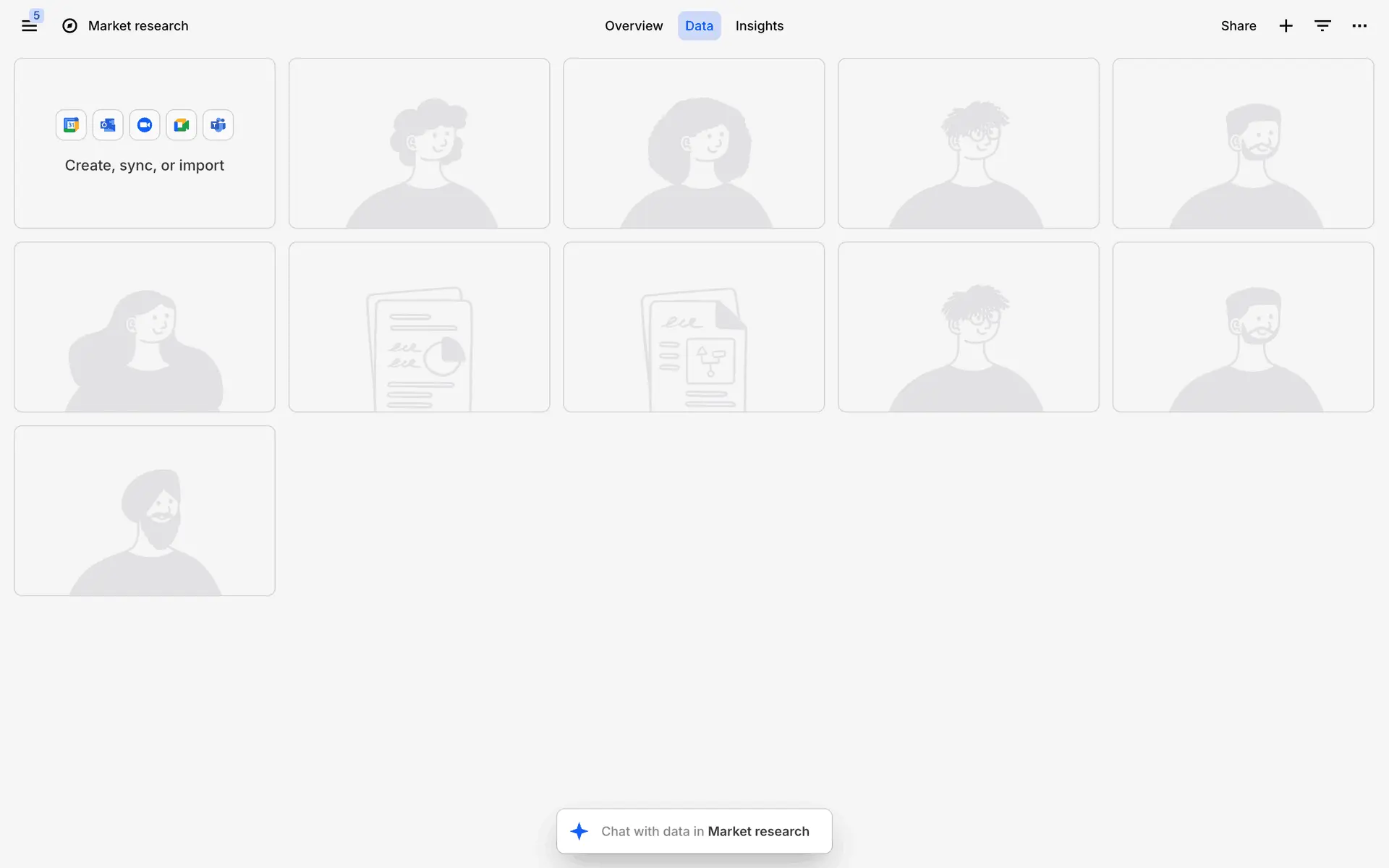
Task: Click the Share button
Action: [1238, 26]
